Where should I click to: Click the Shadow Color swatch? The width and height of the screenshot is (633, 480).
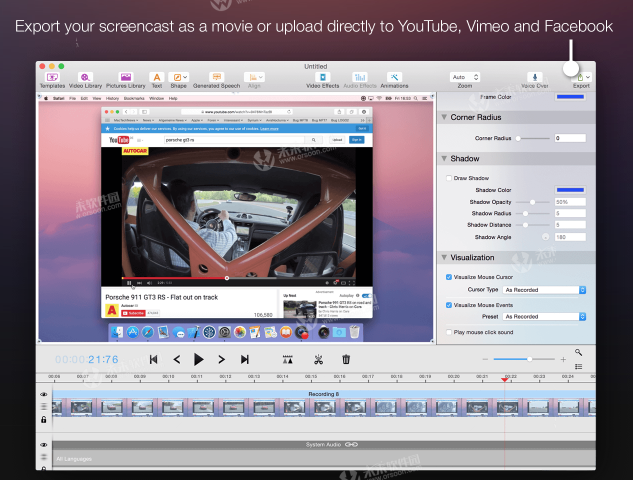570,189
